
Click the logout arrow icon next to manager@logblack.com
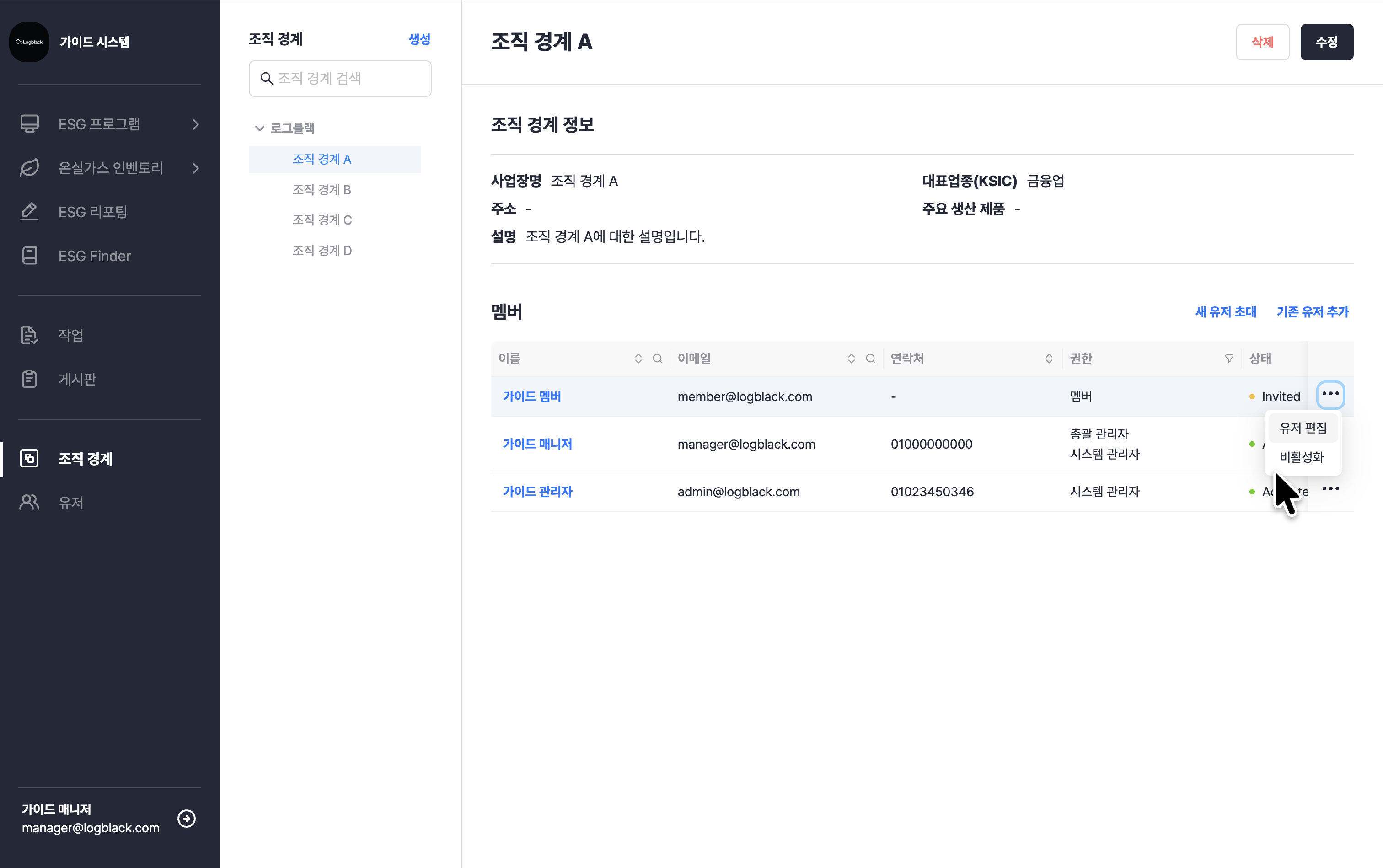point(187,818)
